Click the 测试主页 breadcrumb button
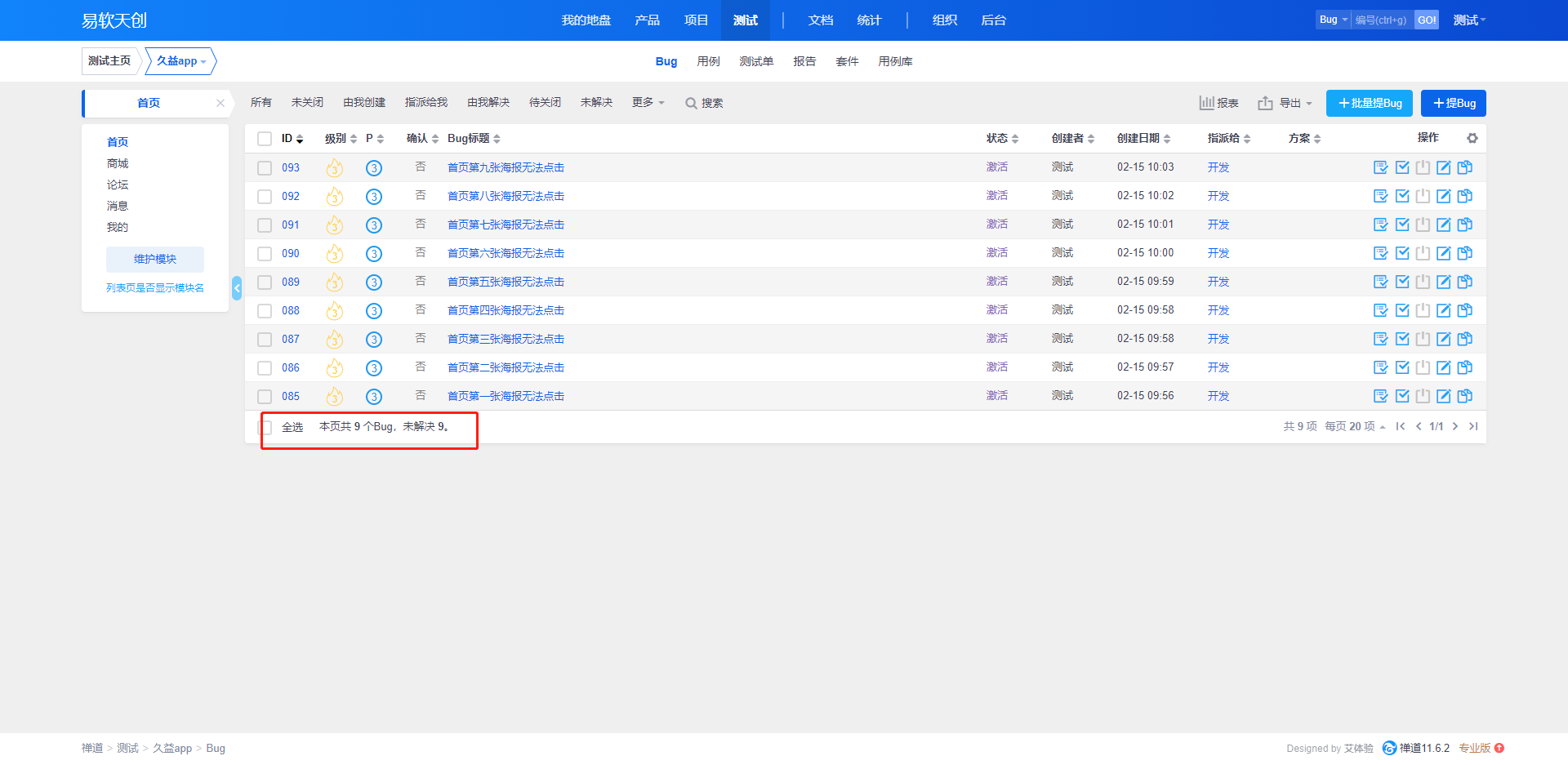The height and width of the screenshot is (765, 1568). 109,61
